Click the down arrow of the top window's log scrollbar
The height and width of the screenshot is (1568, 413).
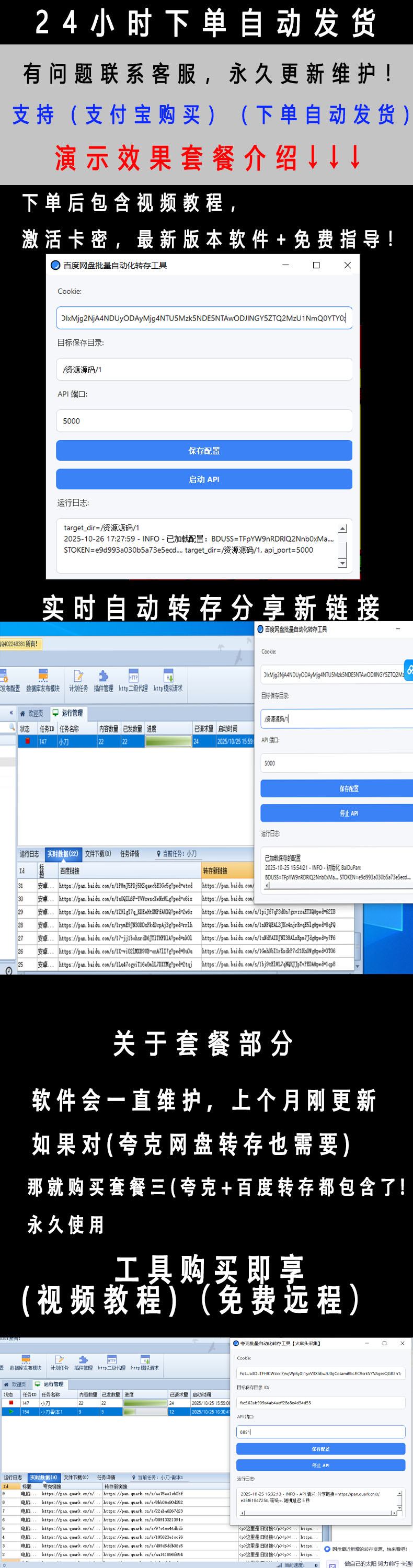[342, 563]
